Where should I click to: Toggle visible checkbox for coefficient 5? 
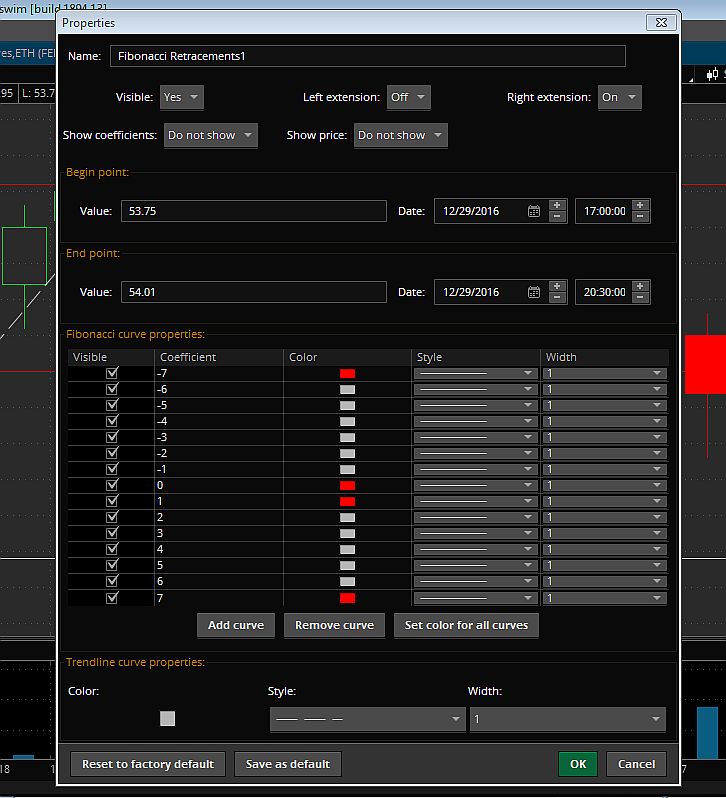coord(112,565)
